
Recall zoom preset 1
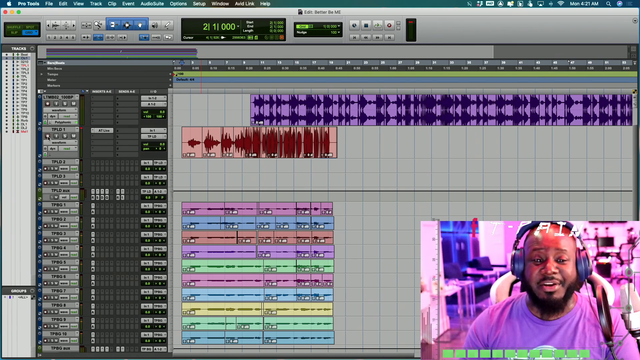click(x=49, y=37)
